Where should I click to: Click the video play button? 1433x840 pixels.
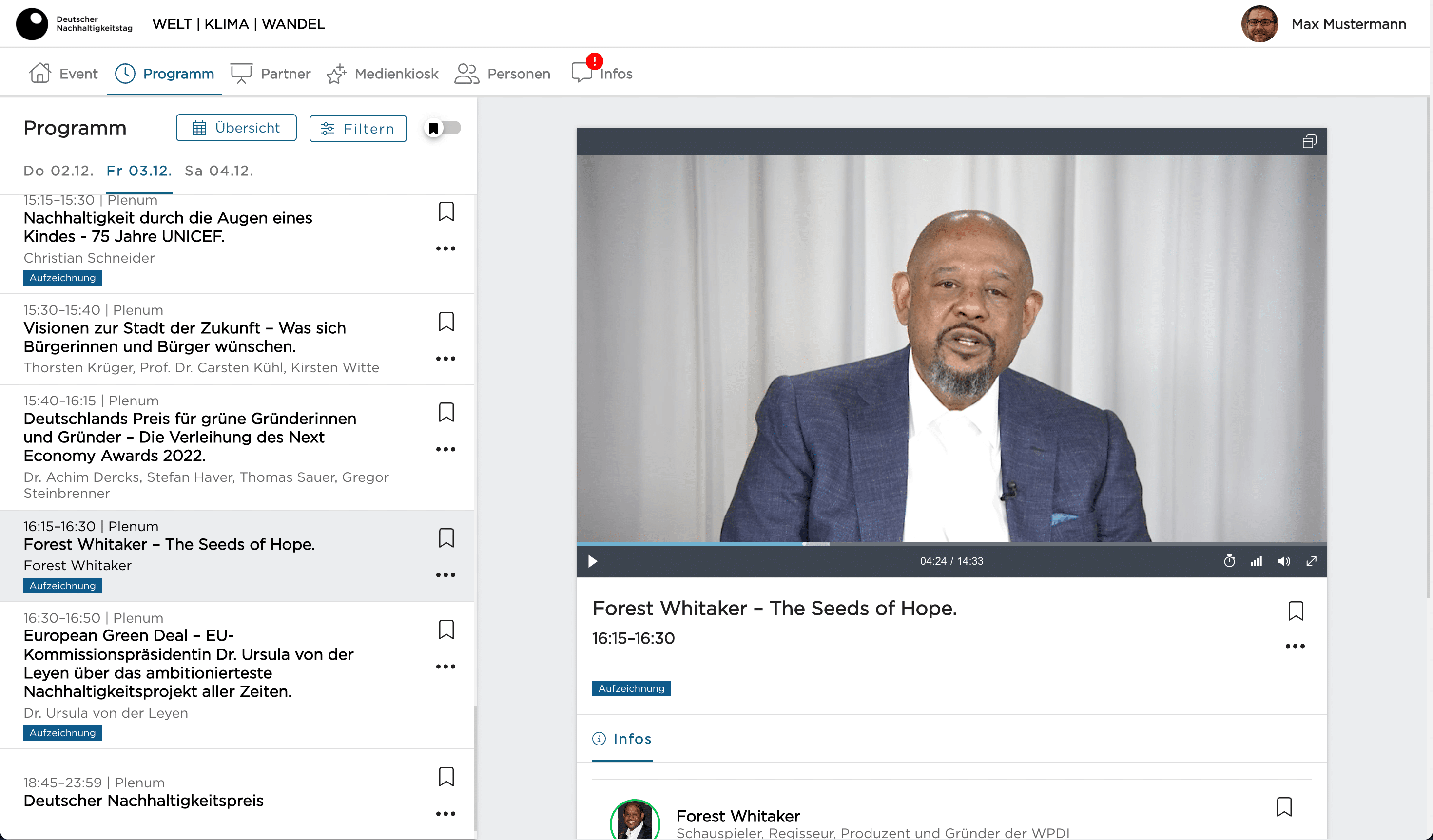(x=592, y=561)
